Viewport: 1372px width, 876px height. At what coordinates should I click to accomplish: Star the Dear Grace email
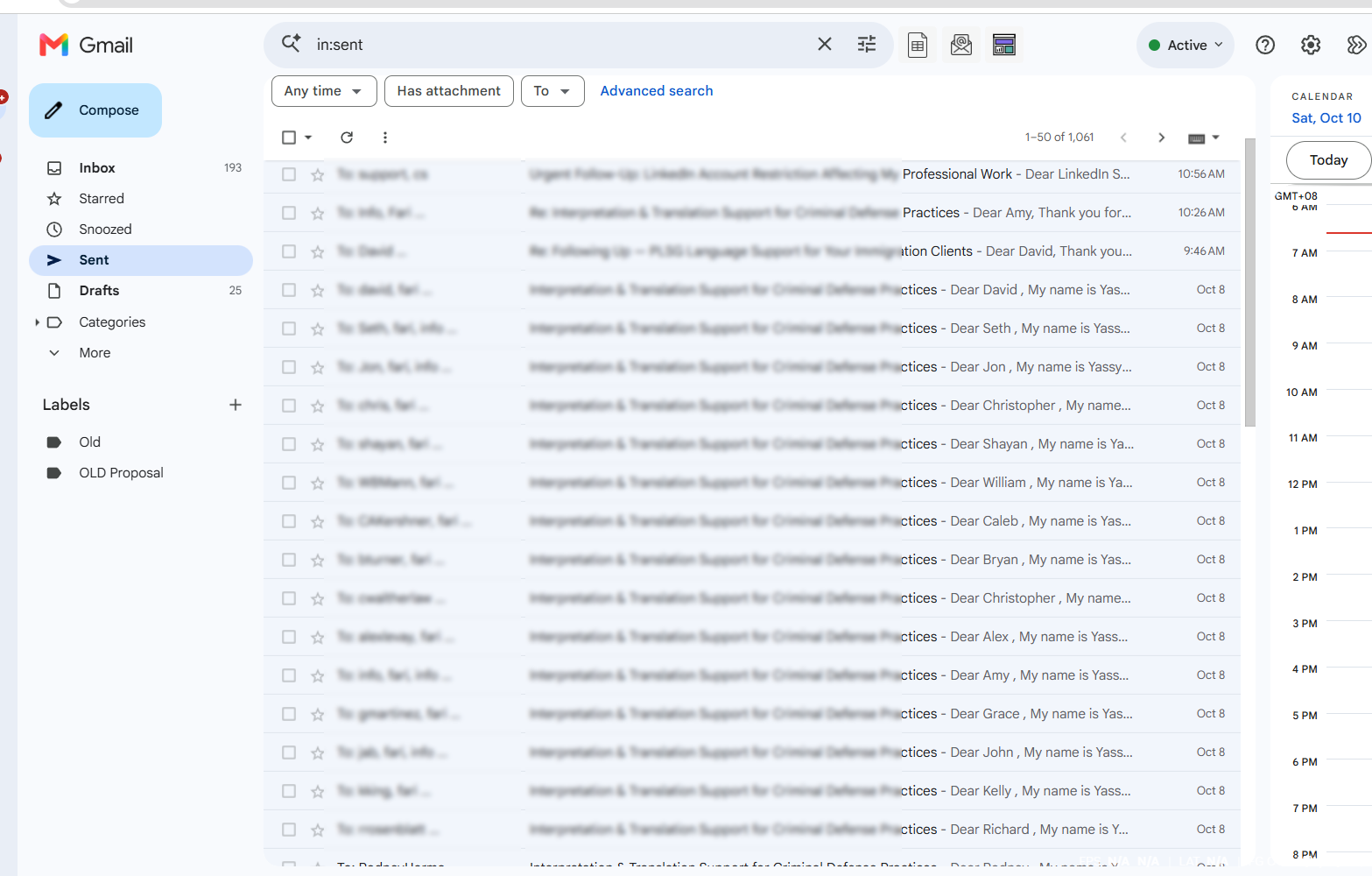pos(318,714)
